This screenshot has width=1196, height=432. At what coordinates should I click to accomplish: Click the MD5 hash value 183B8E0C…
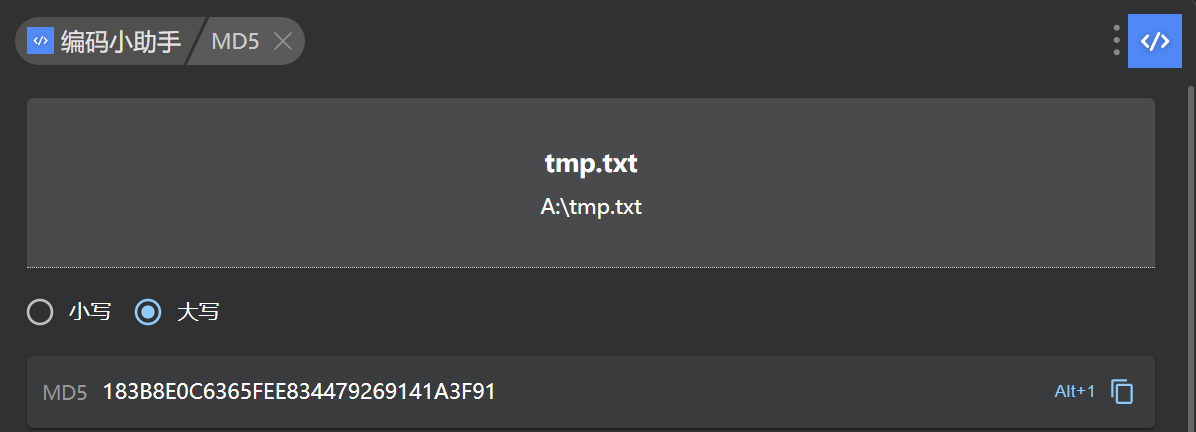click(x=299, y=392)
